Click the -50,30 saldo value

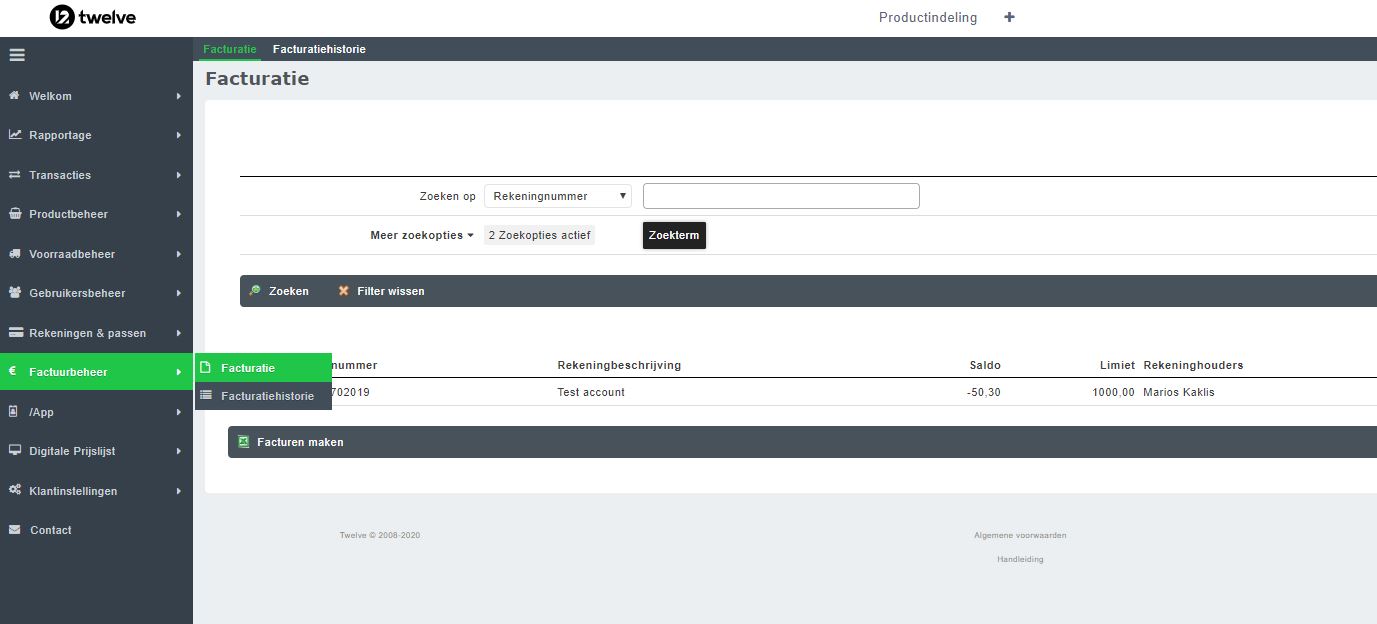(x=984, y=392)
